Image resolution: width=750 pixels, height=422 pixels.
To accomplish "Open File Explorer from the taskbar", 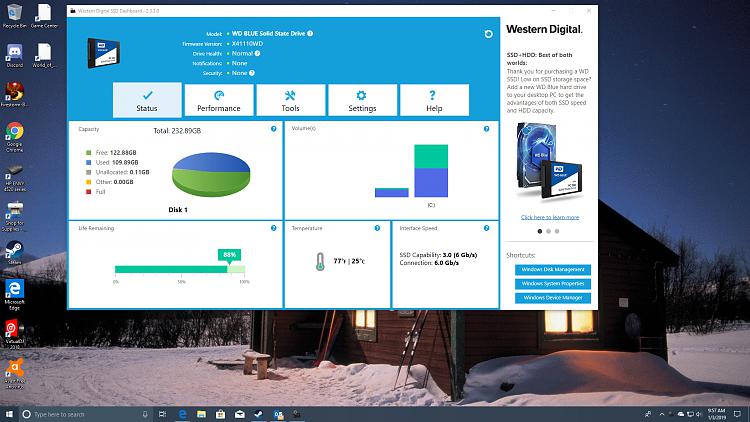I will pyautogui.click(x=201, y=414).
